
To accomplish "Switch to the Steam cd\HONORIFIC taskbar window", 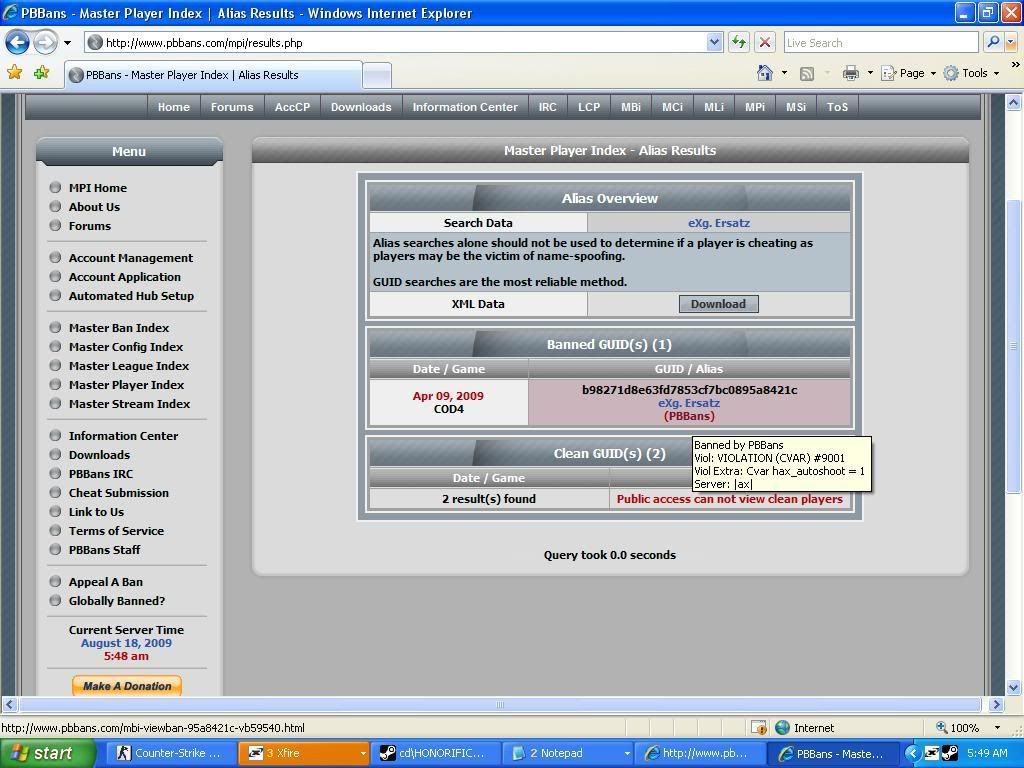I will 436,754.
